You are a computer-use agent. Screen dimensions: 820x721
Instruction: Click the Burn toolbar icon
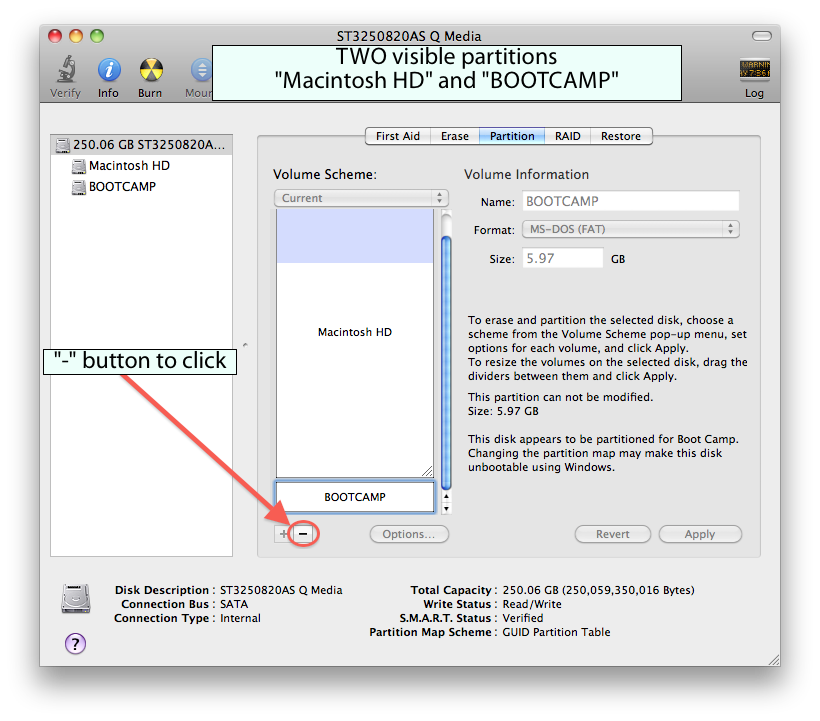(151, 70)
